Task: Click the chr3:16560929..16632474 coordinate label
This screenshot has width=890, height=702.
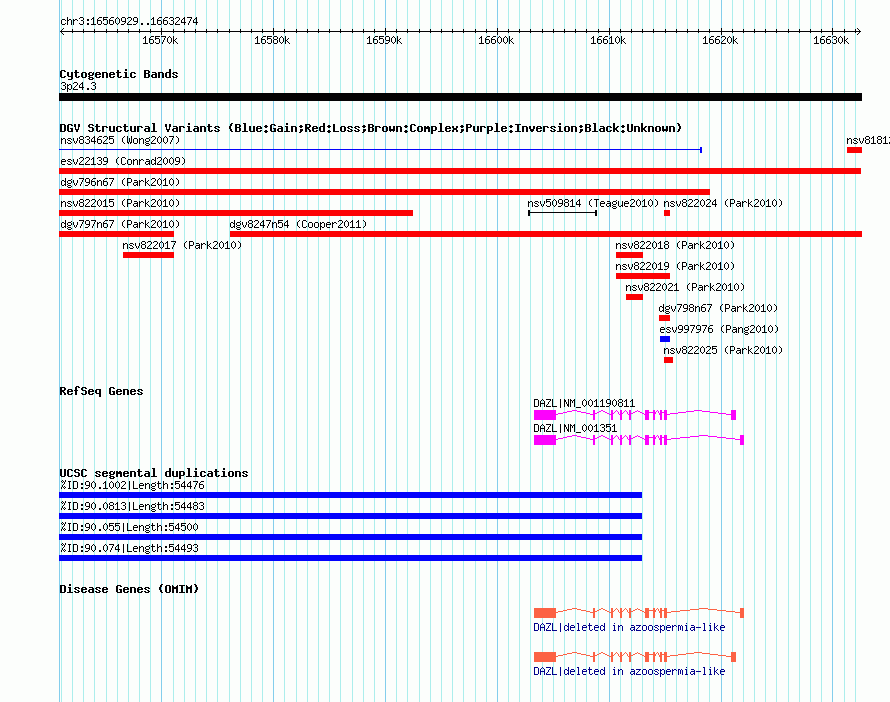Action: point(129,21)
